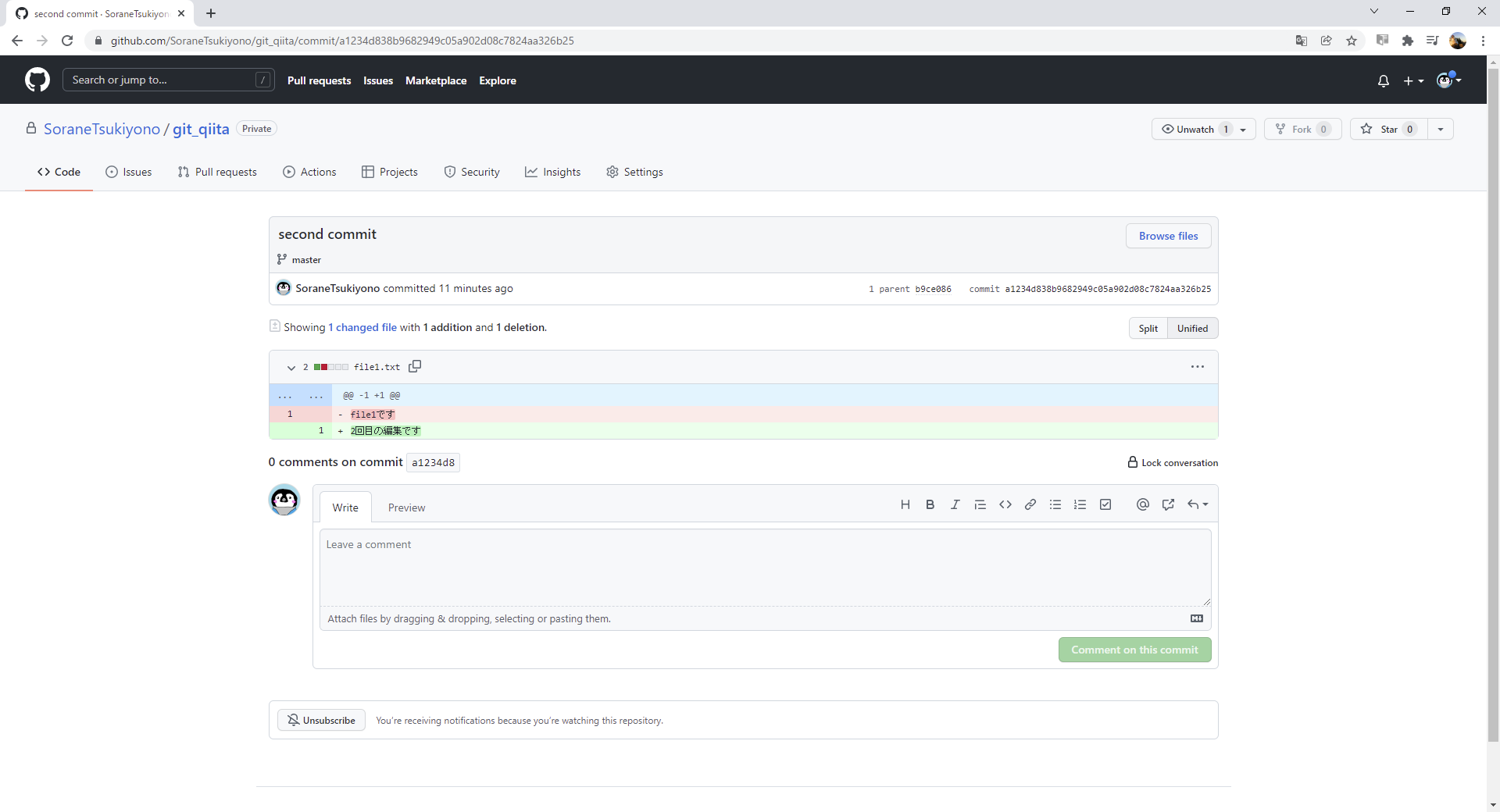Open the Star dropdown arrow
The width and height of the screenshot is (1500, 812).
click(1441, 129)
